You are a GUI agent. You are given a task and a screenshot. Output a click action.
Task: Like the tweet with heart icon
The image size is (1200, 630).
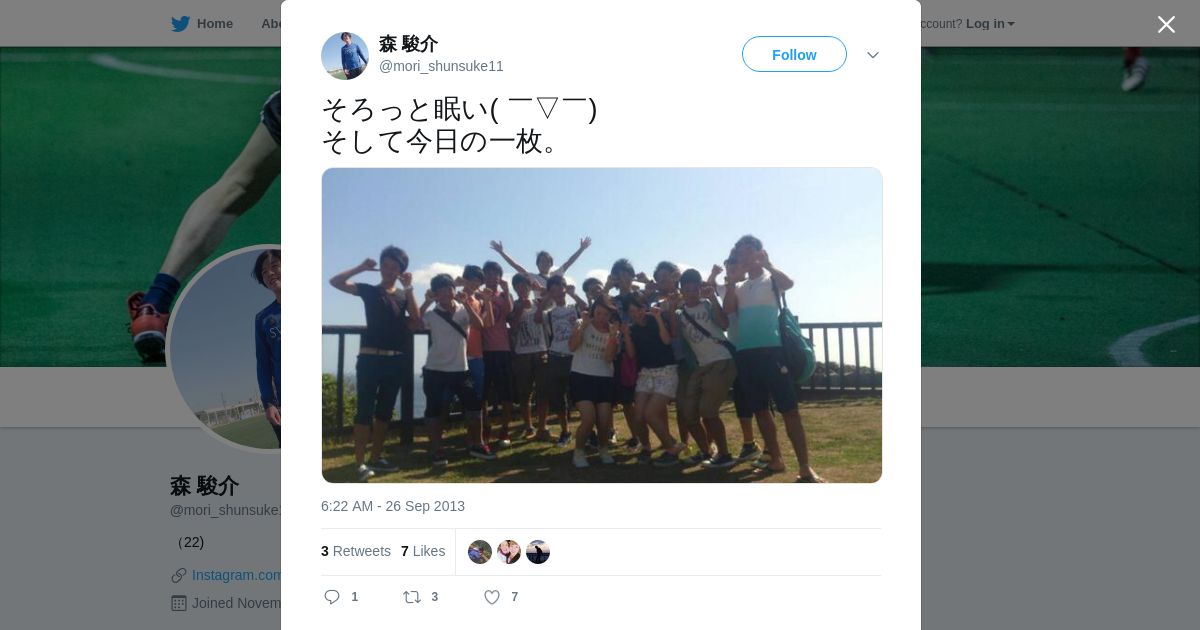(x=491, y=597)
